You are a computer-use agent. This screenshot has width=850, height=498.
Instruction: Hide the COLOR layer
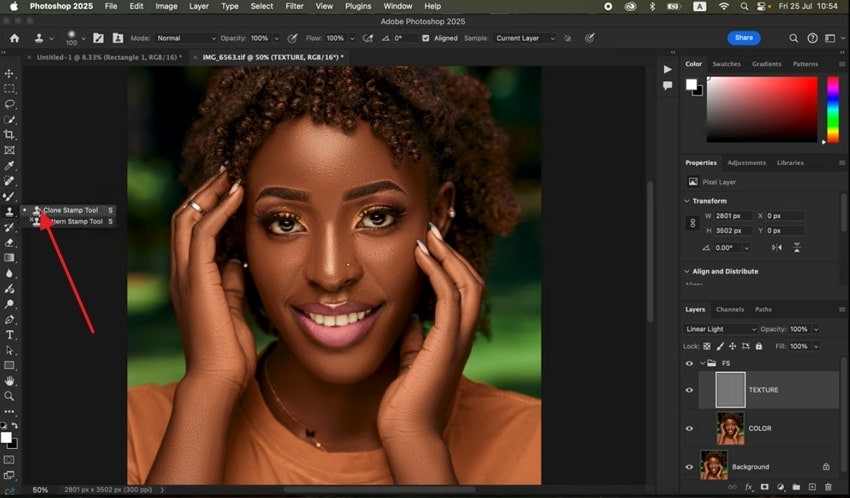click(x=689, y=428)
